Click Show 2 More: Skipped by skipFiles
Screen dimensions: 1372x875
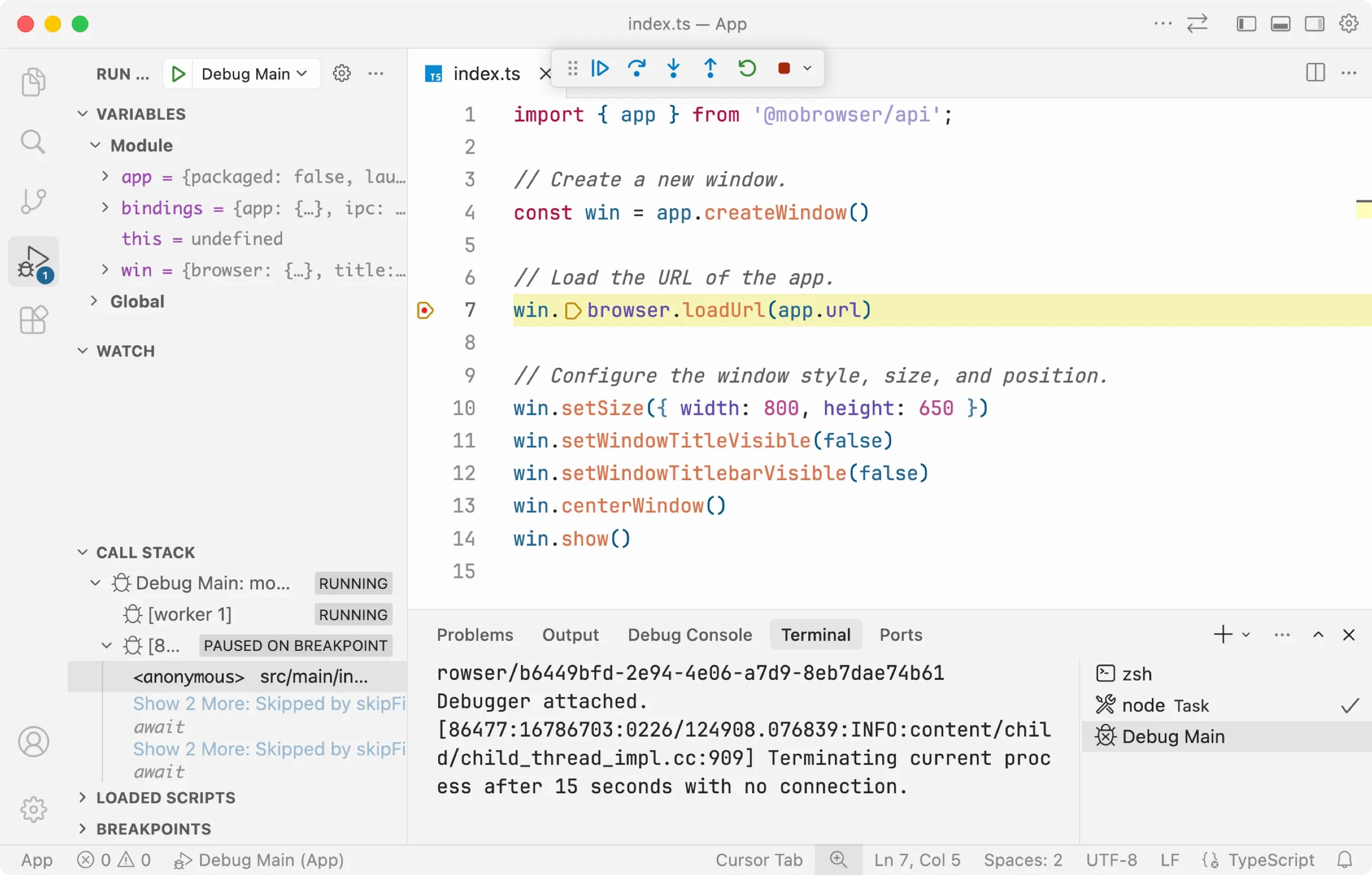point(269,704)
